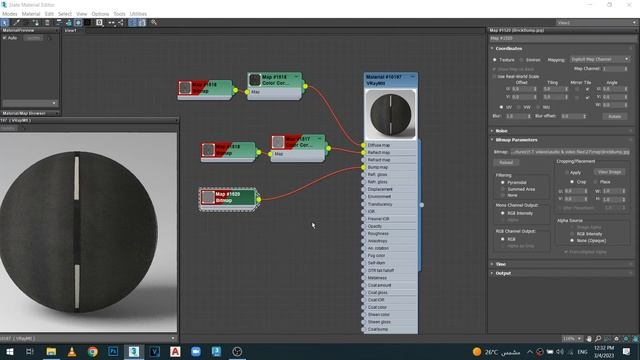Open the material ID channel icon
The image size is (640, 360).
point(99,23)
